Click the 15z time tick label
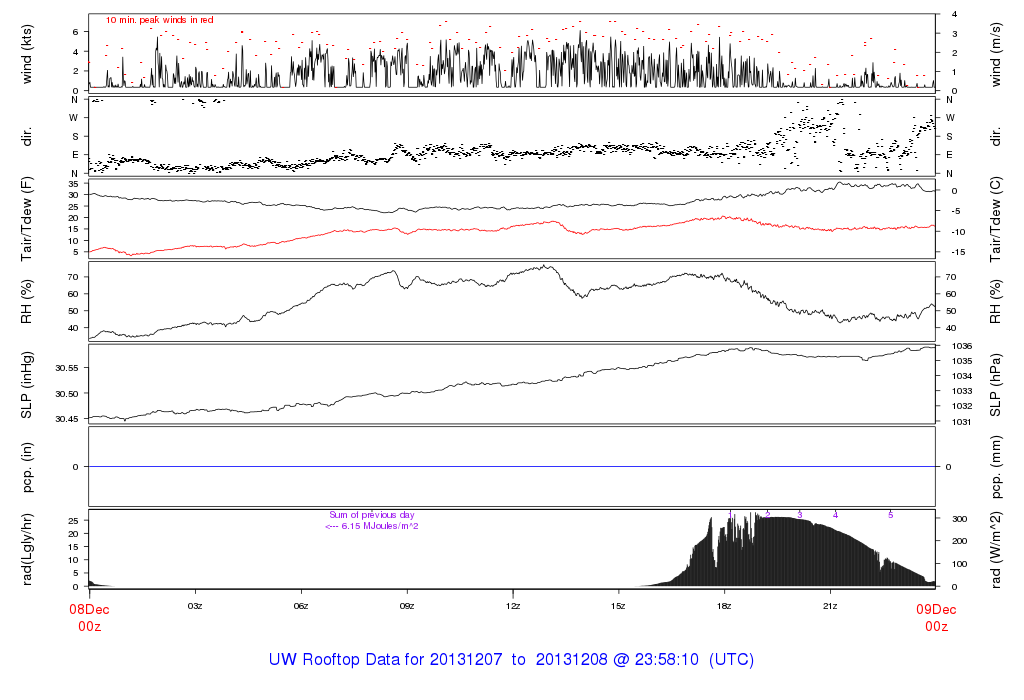The height and width of the screenshot is (700, 1024). [618, 606]
